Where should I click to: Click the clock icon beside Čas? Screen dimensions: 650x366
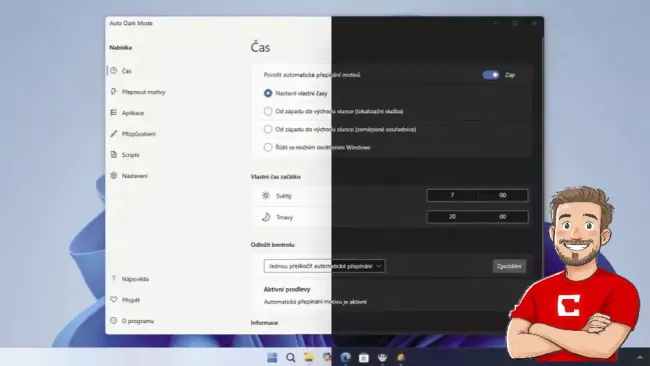[114, 70]
